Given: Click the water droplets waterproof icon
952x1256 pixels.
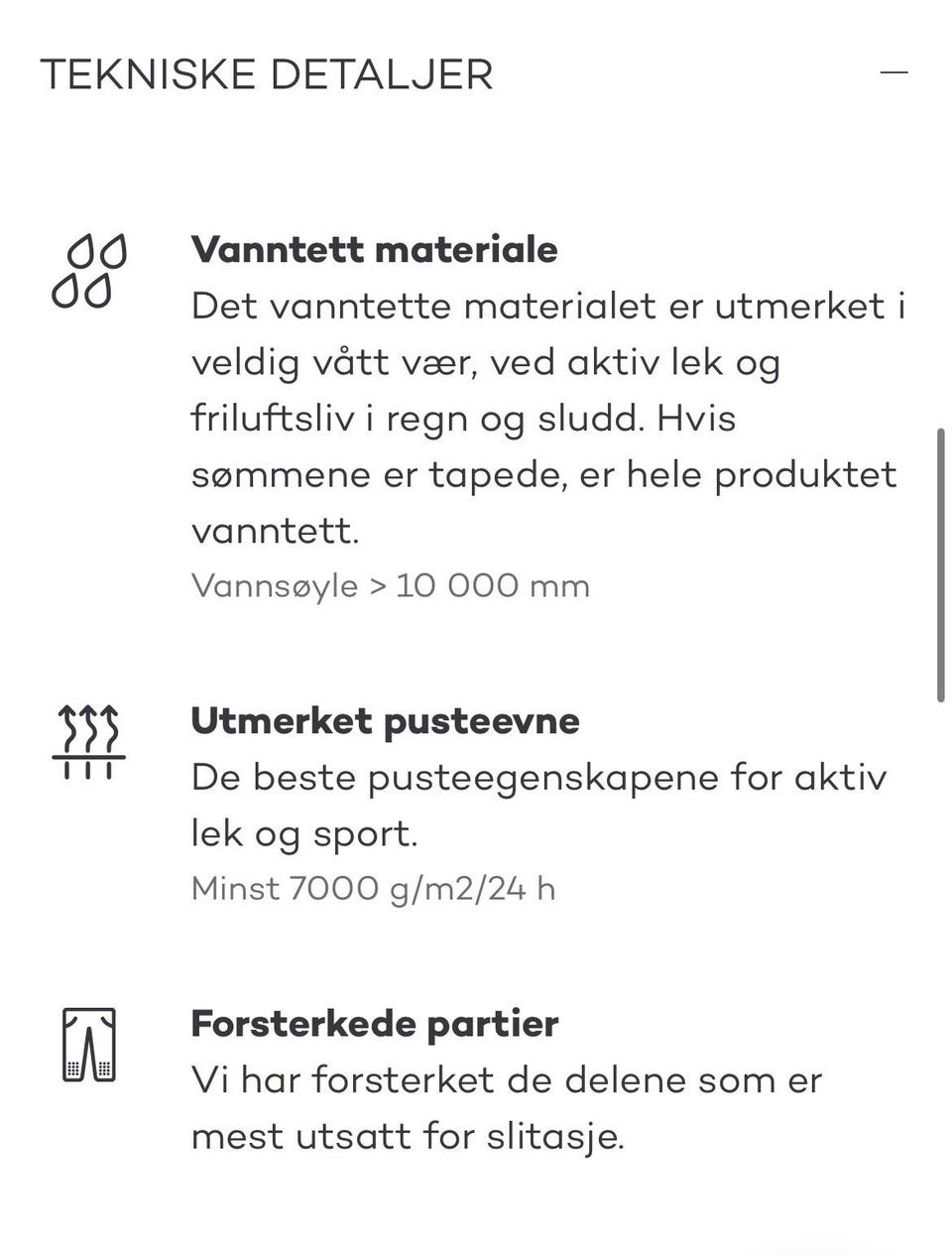Looking at the screenshot, I should tap(89, 271).
